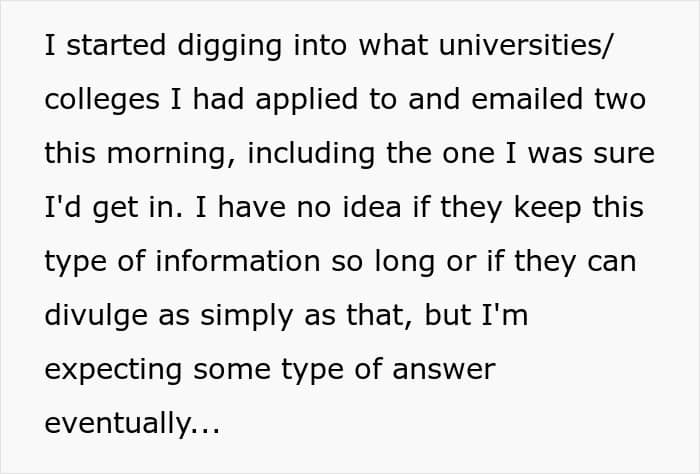This screenshot has height=474, width=700.
Task: Click the word "sure" ending the third line
Action: point(625,155)
